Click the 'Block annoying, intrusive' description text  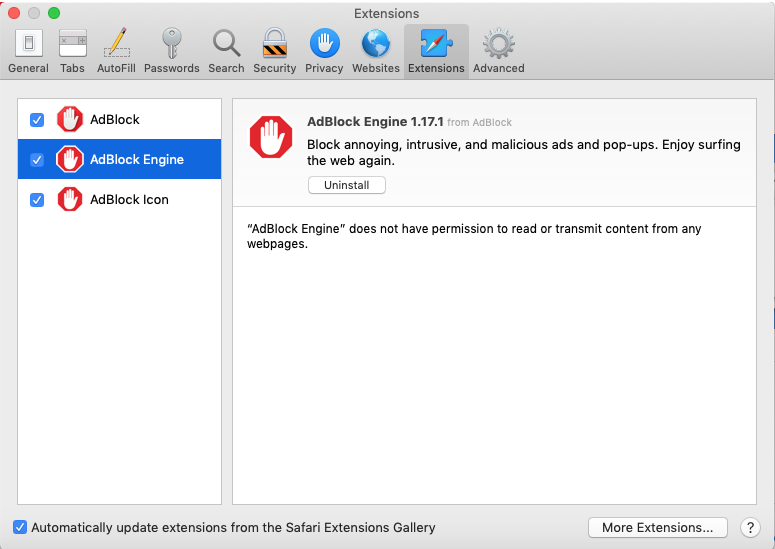pos(523,152)
